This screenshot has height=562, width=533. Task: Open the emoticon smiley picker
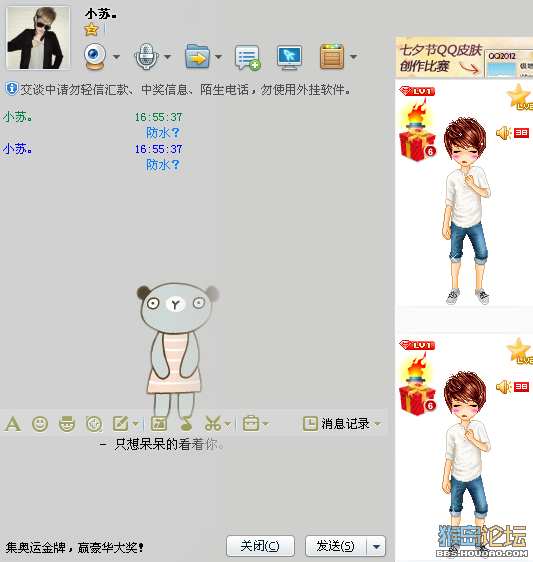click(x=40, y=424)
